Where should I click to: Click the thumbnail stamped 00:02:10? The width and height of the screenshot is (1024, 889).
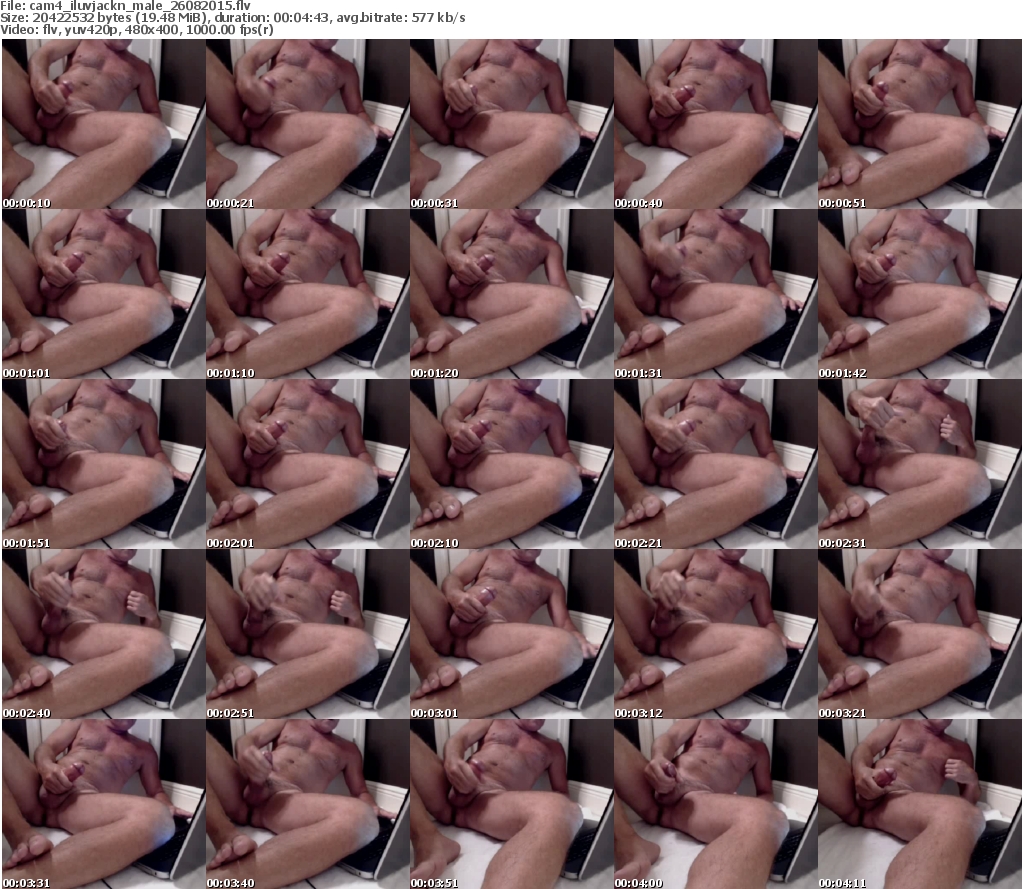[x=511, y=464]
